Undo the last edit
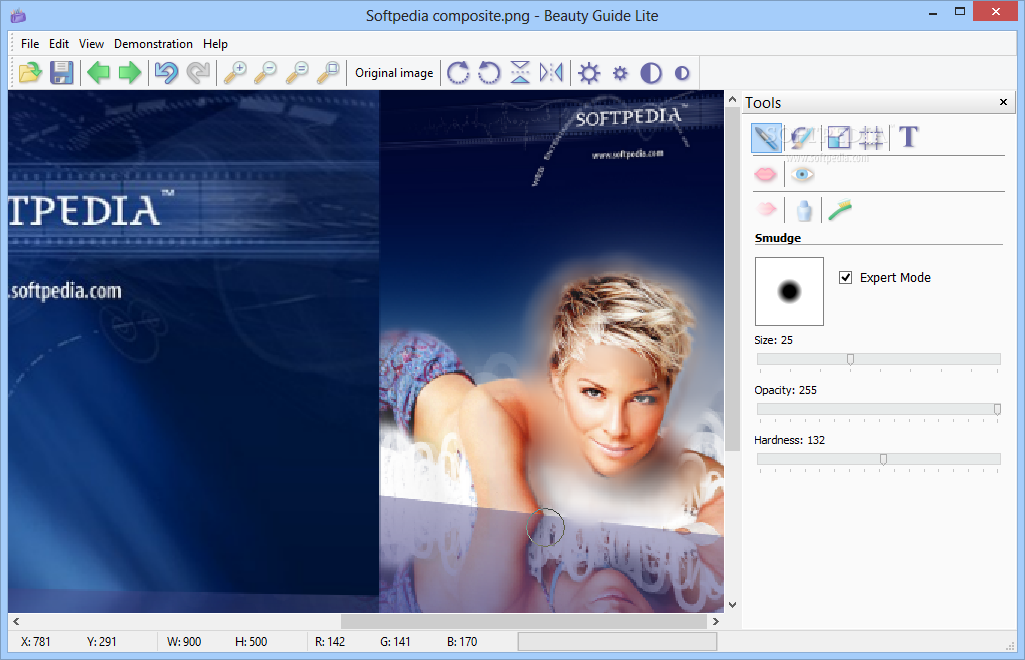 [x=166, y=73]
